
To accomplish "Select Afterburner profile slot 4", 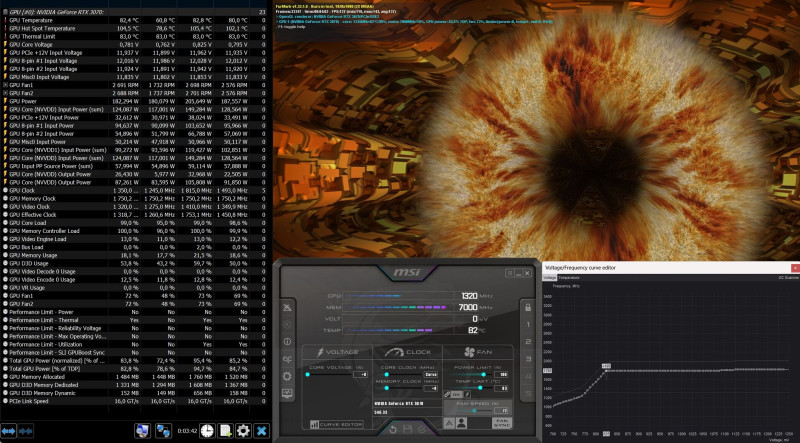I will click(x=528, y=376).
